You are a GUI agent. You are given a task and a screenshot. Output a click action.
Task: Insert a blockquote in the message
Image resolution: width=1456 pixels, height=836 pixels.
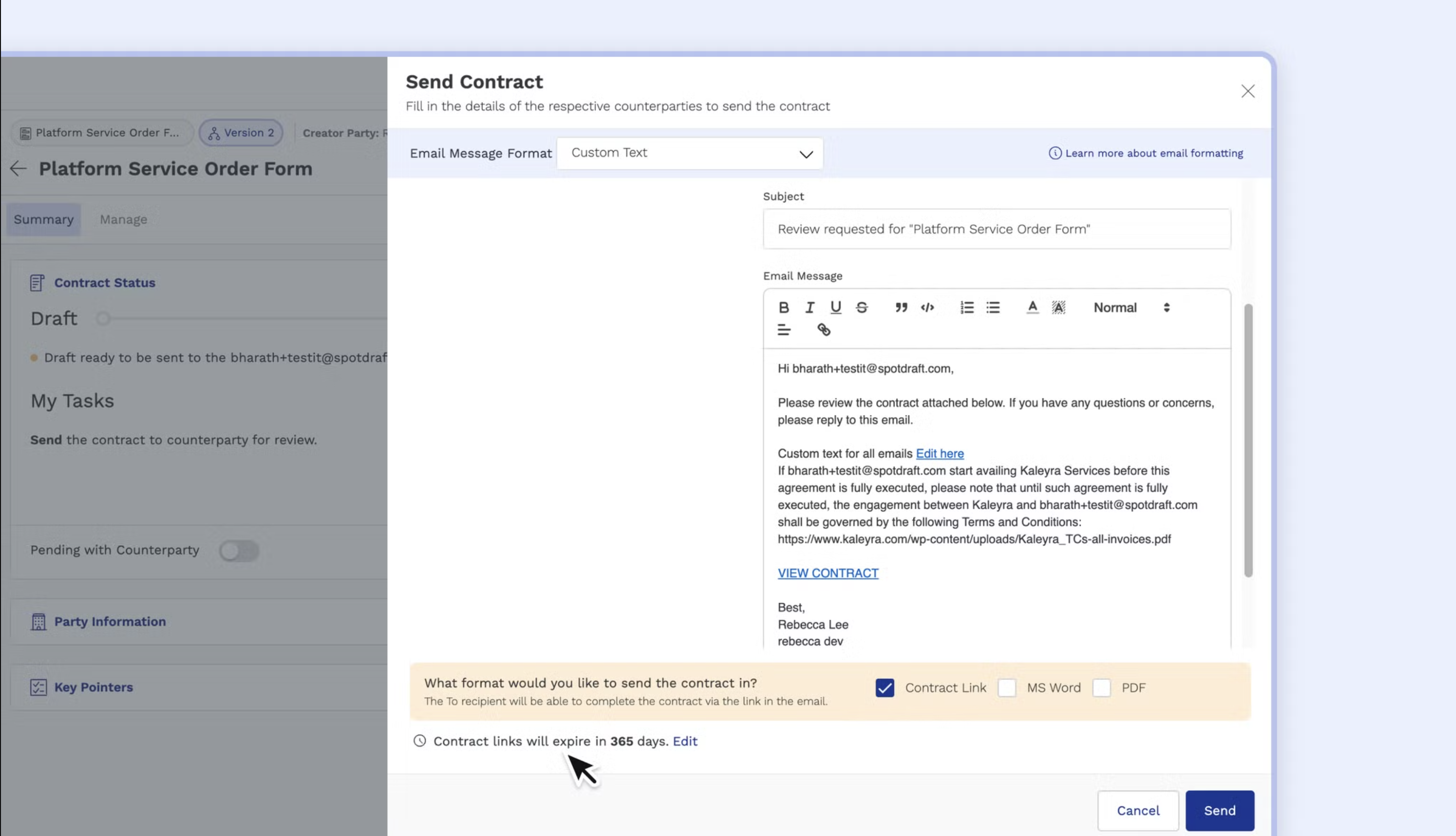coord(901,308)
